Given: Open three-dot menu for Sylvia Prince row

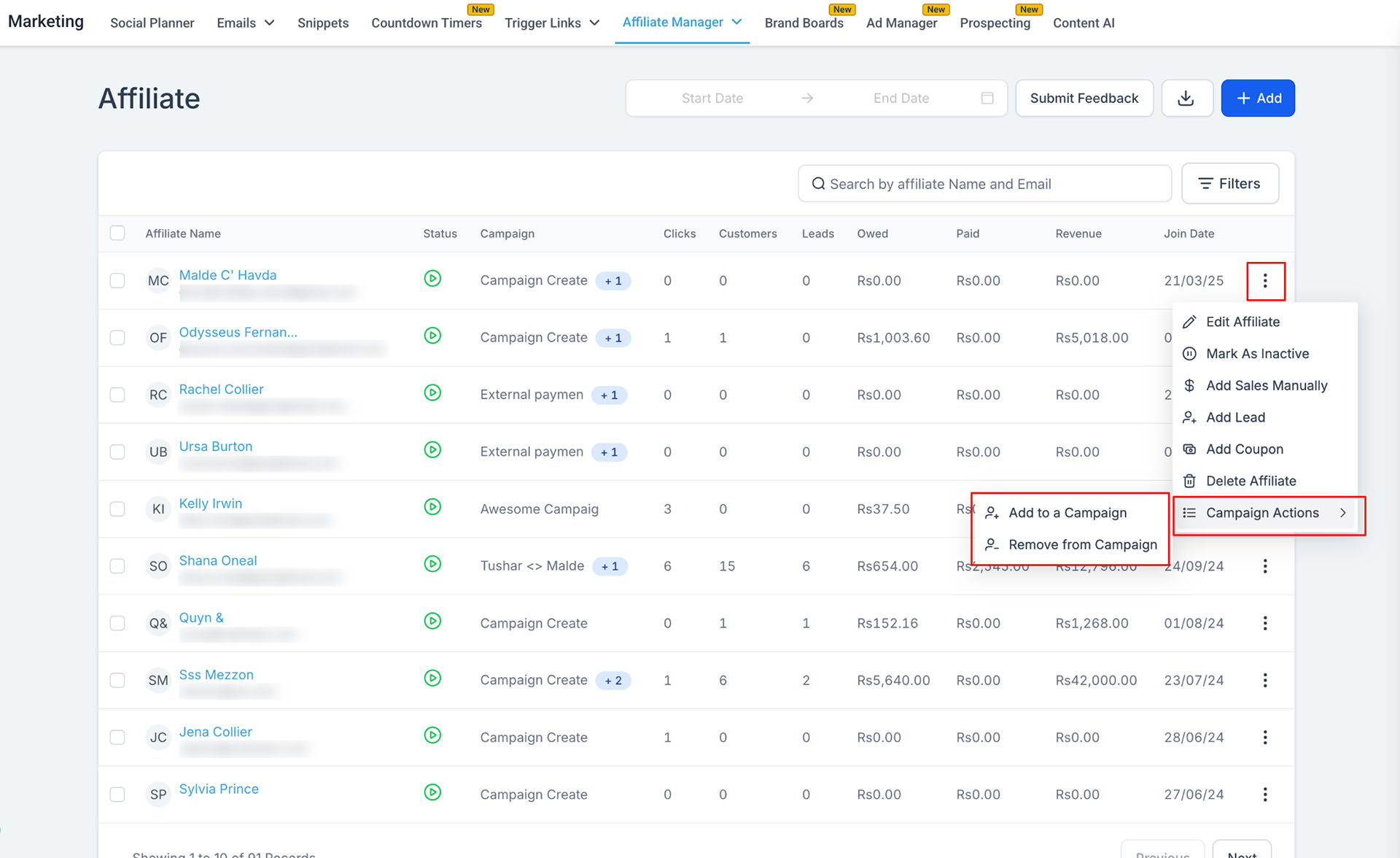Looking at the screenshot, I should point(1265,795).
